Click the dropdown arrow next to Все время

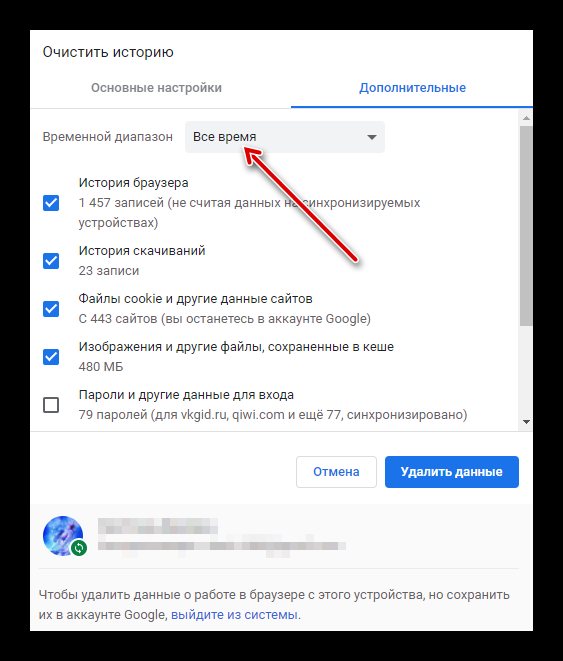(372, 137)
